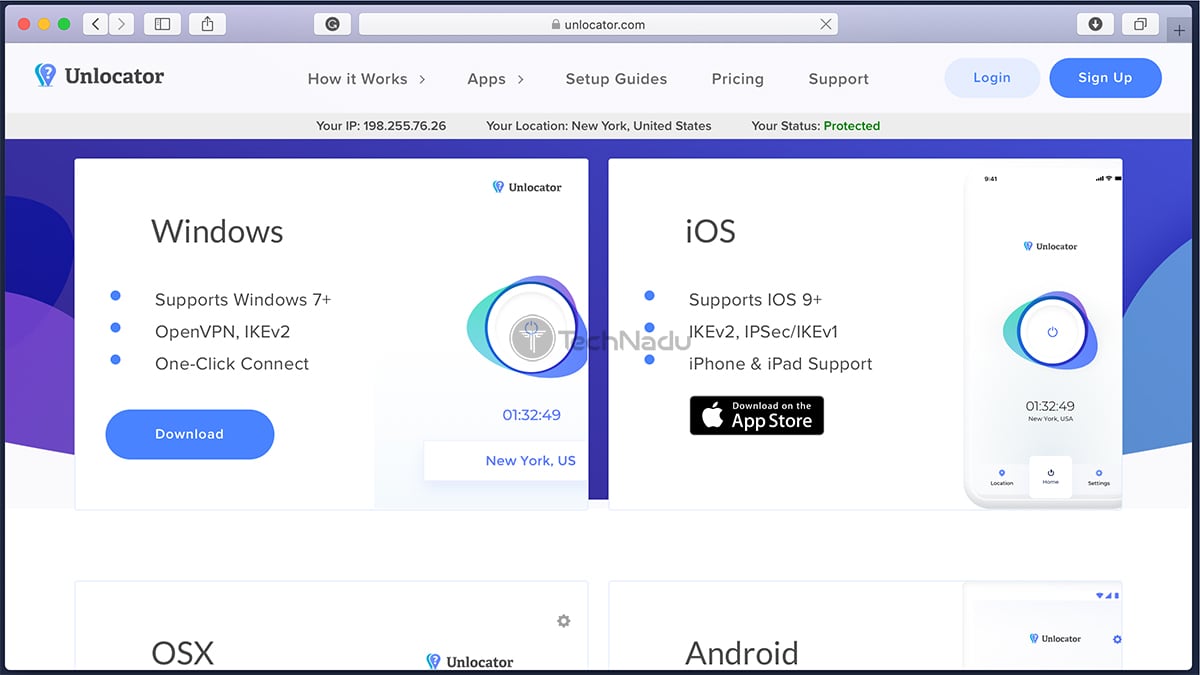Sign Up for Unlocator
This screenshot has width=1200, height=675.
coord(1105,77)
